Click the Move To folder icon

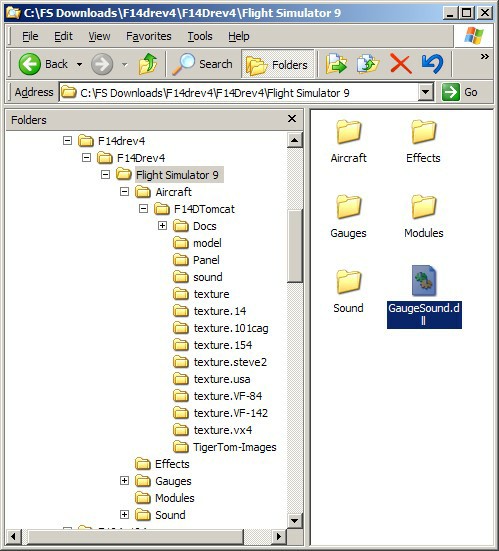tap(336, 64)
